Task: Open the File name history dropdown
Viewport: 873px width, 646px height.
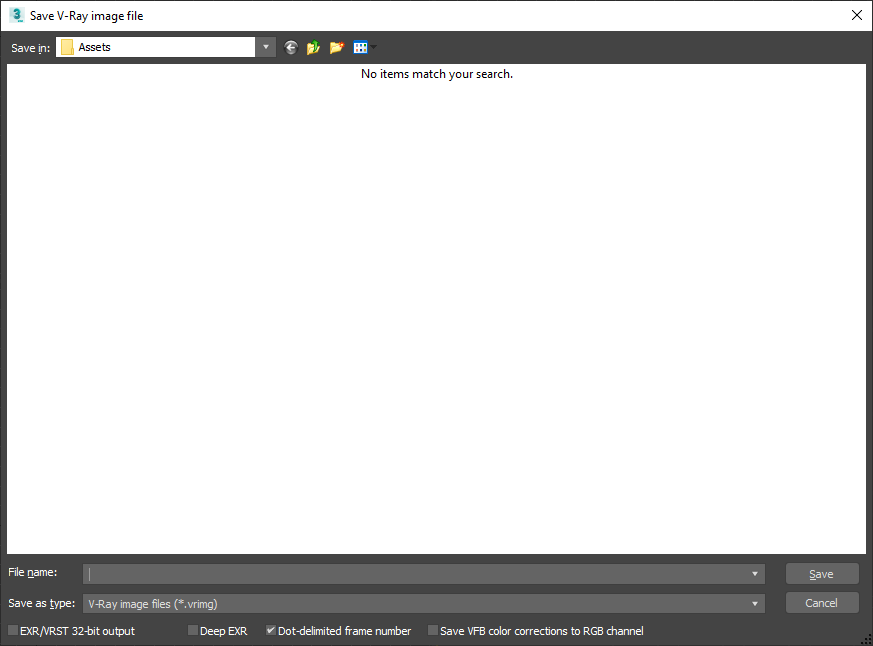Action: point(754,573)
